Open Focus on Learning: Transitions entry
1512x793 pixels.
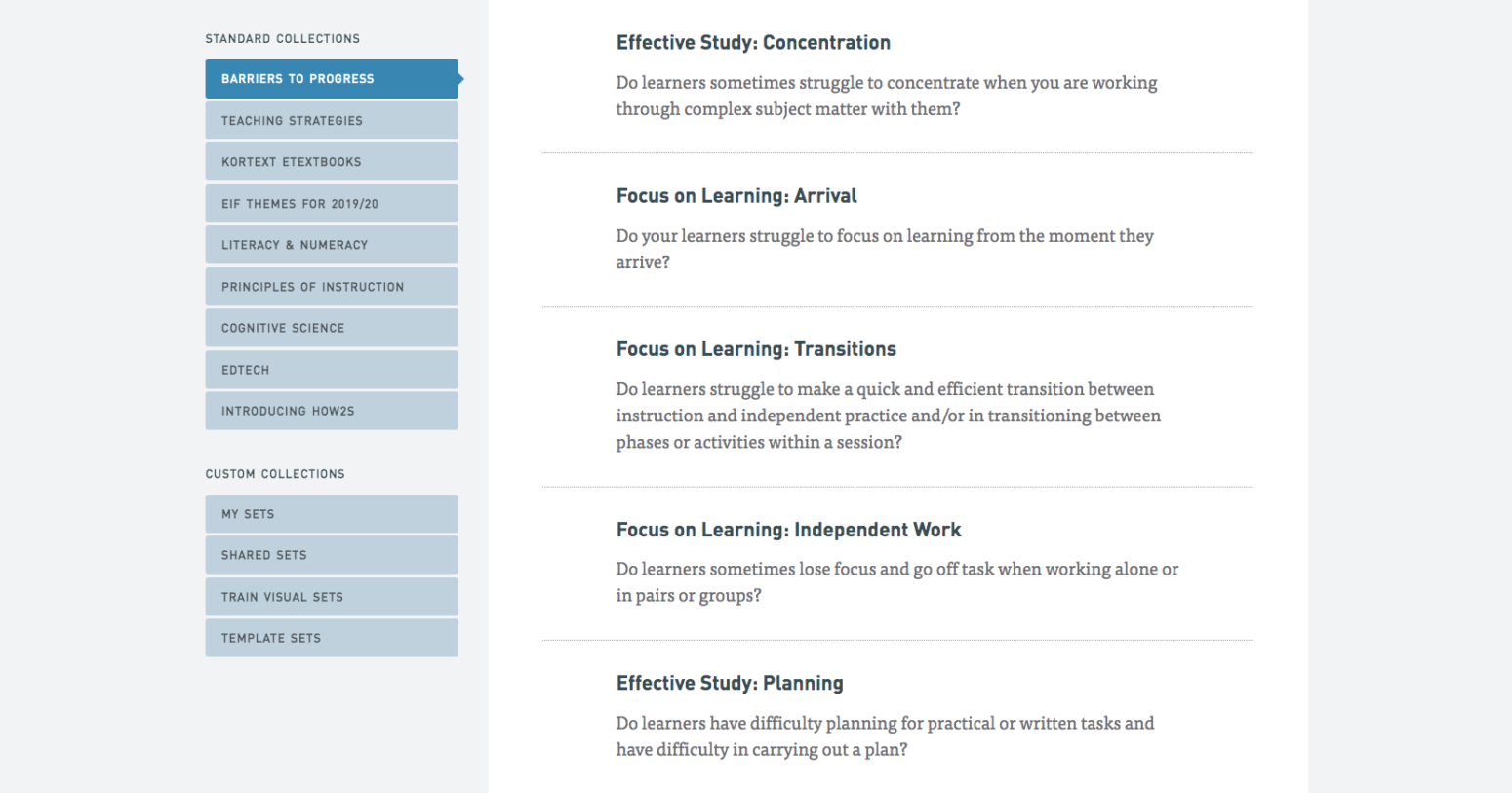[x=756, y=349]
